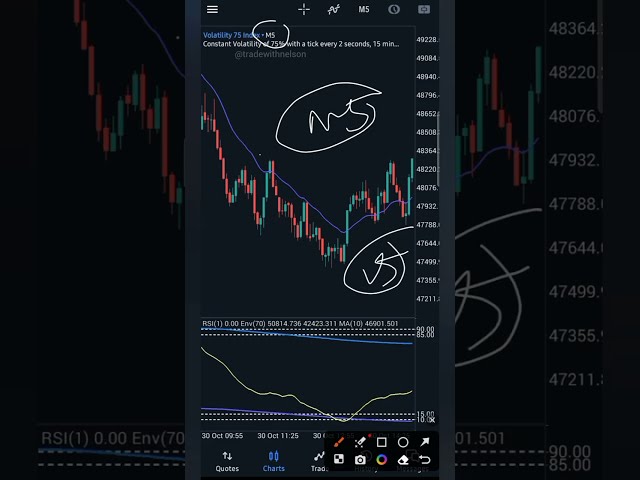Activate the crosshair tool
This screenshot has height=480, width=640.
[x=304, y=9]
